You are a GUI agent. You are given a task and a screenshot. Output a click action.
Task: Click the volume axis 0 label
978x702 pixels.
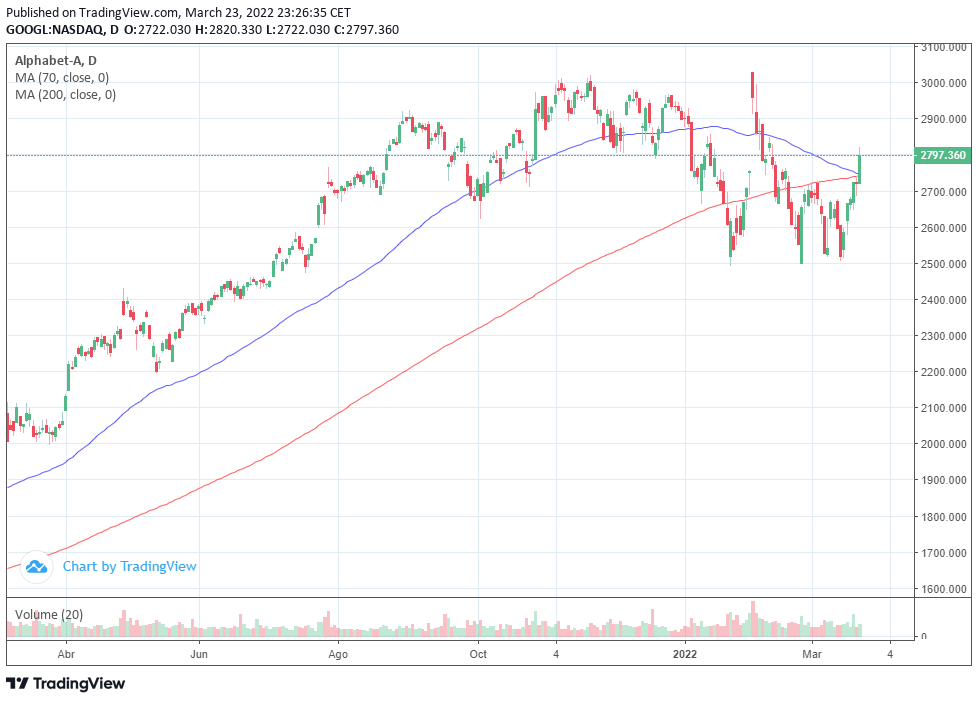tap(924, 636)
